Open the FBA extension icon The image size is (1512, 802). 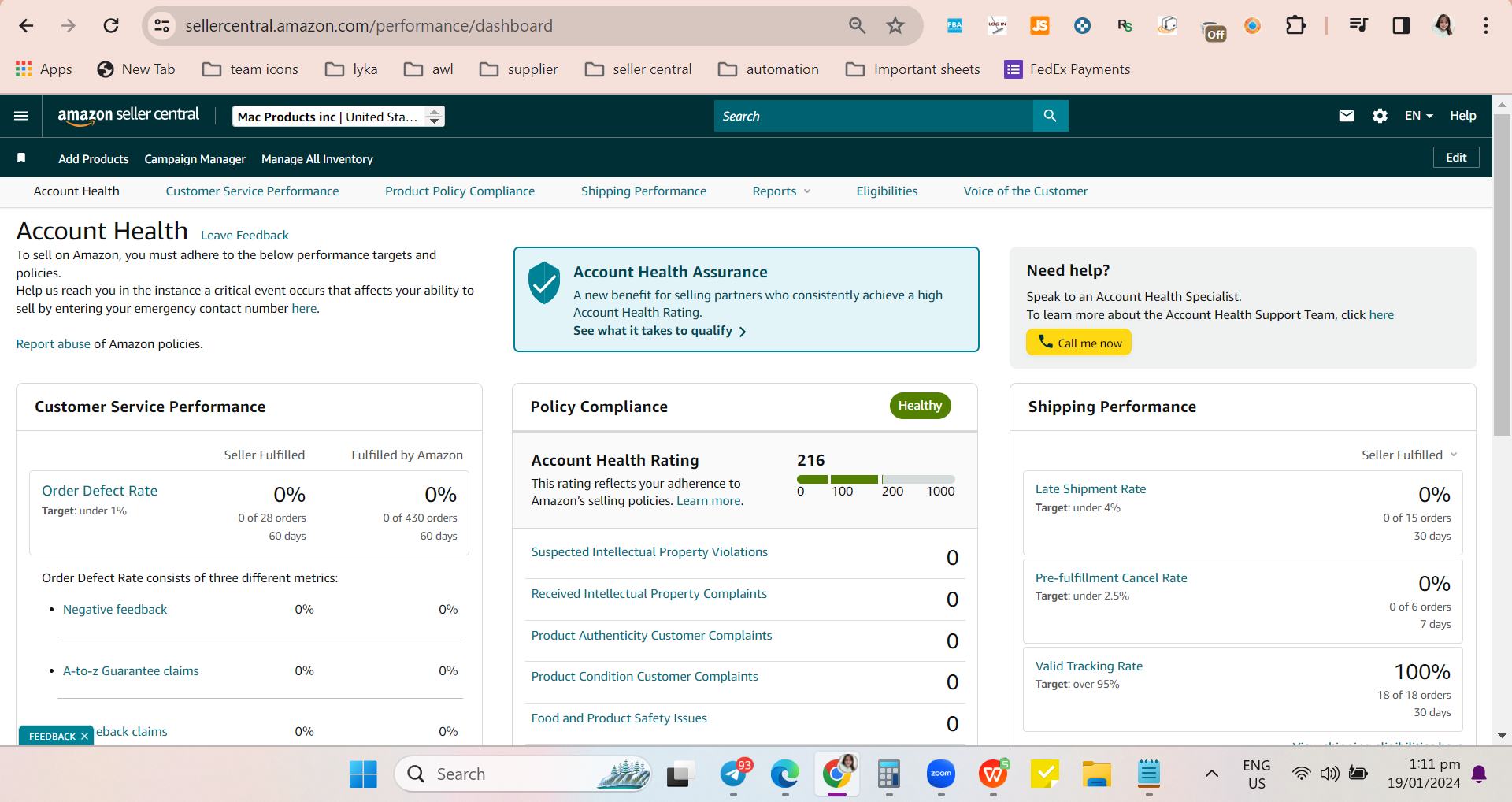(954, 26)
